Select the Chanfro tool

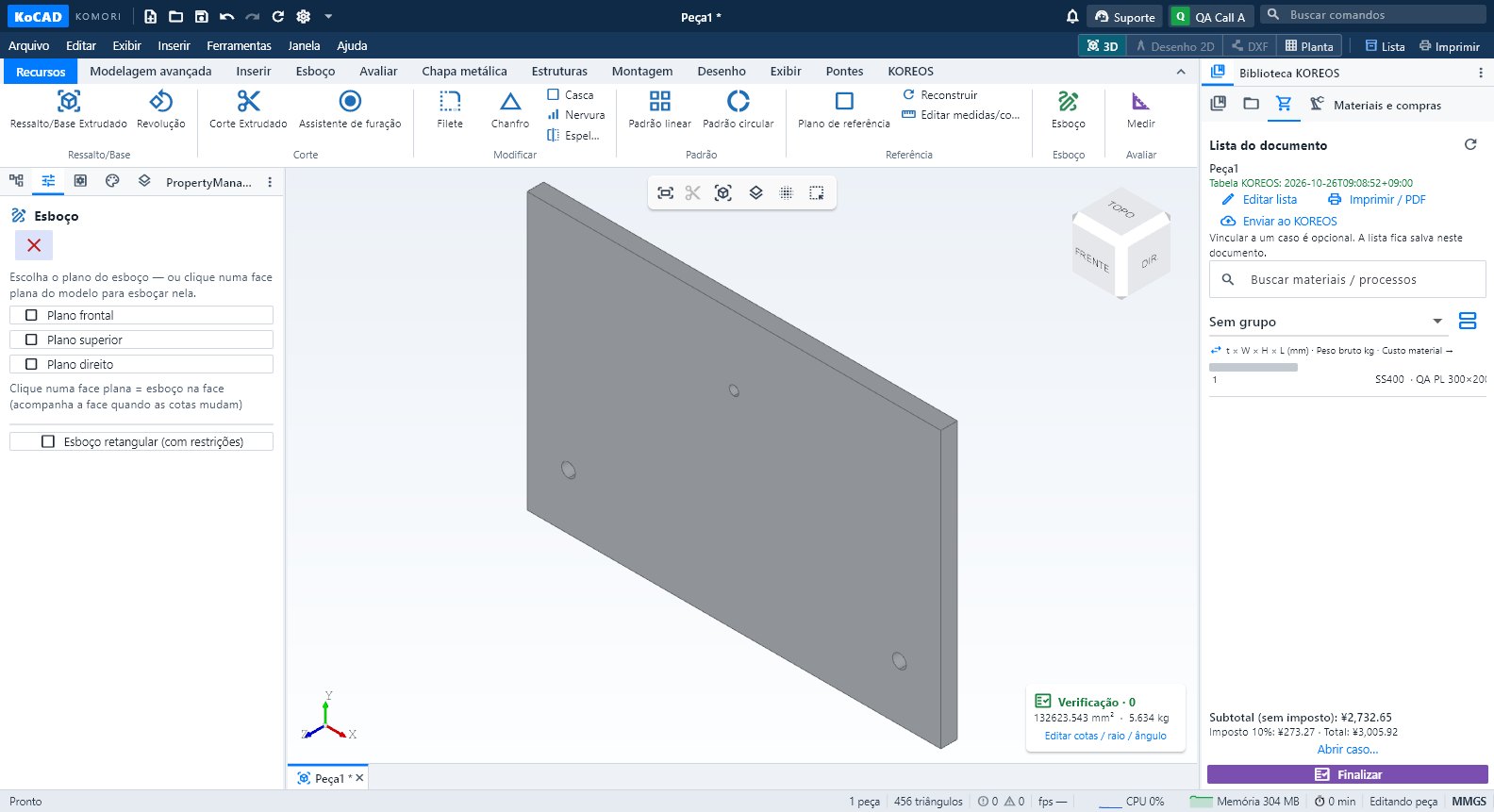(510, 109)
